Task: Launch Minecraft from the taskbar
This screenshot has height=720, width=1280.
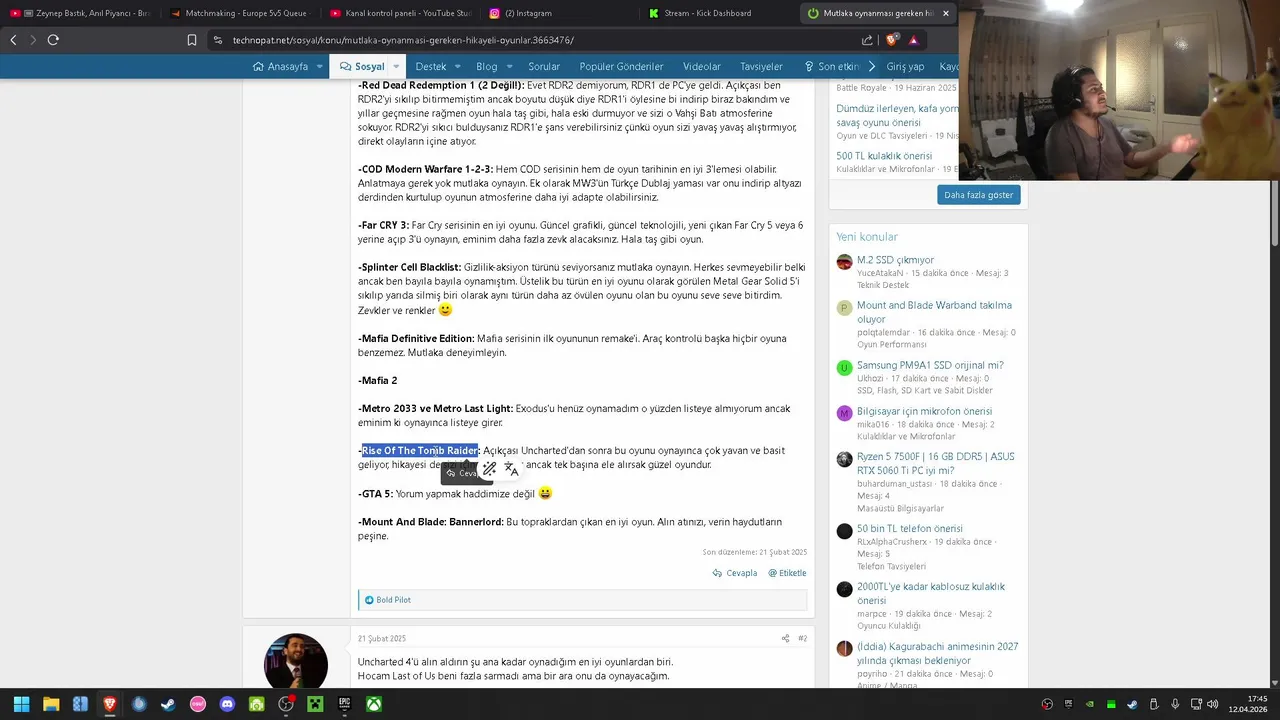Action: [x=315, y=704]
